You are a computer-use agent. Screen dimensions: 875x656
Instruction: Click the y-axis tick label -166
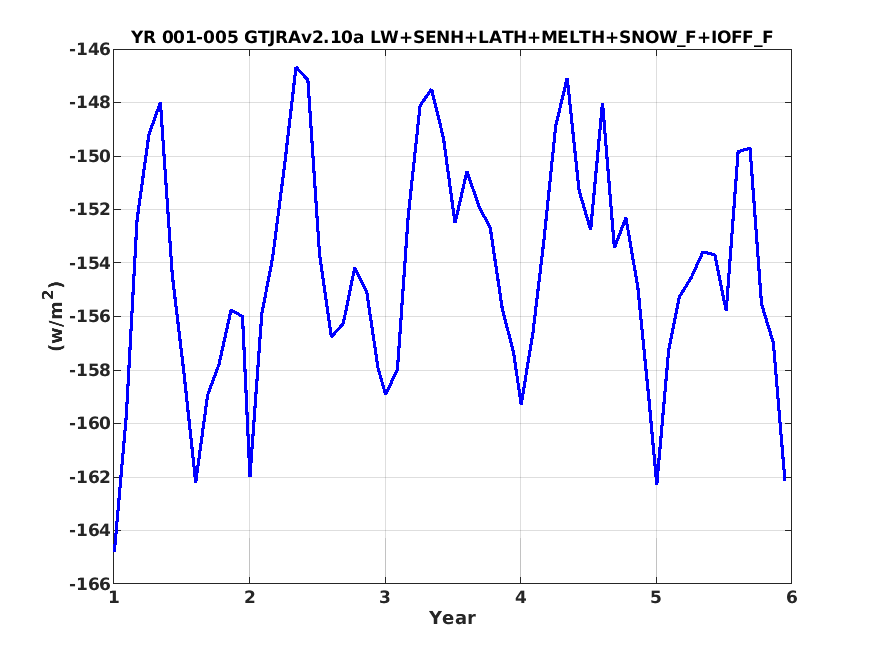(x=90, y=584)
